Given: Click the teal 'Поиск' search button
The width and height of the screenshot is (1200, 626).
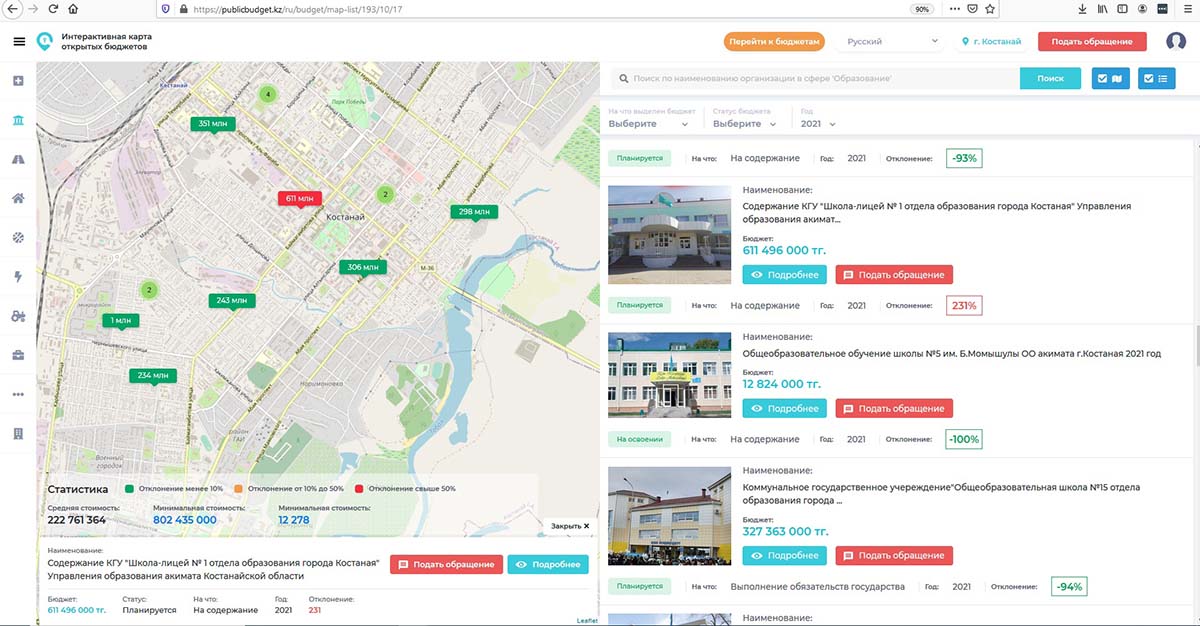Looking at the screenshot, I should click(1050, 79).
